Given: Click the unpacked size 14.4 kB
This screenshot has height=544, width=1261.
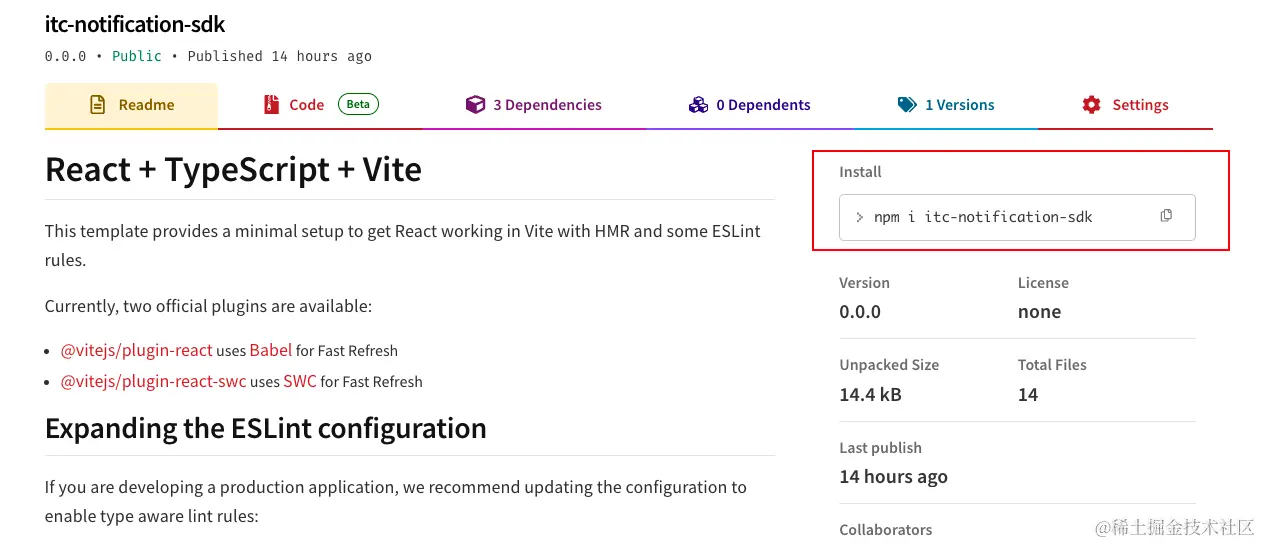Looking at the screenshot, I should coord(870,395).
